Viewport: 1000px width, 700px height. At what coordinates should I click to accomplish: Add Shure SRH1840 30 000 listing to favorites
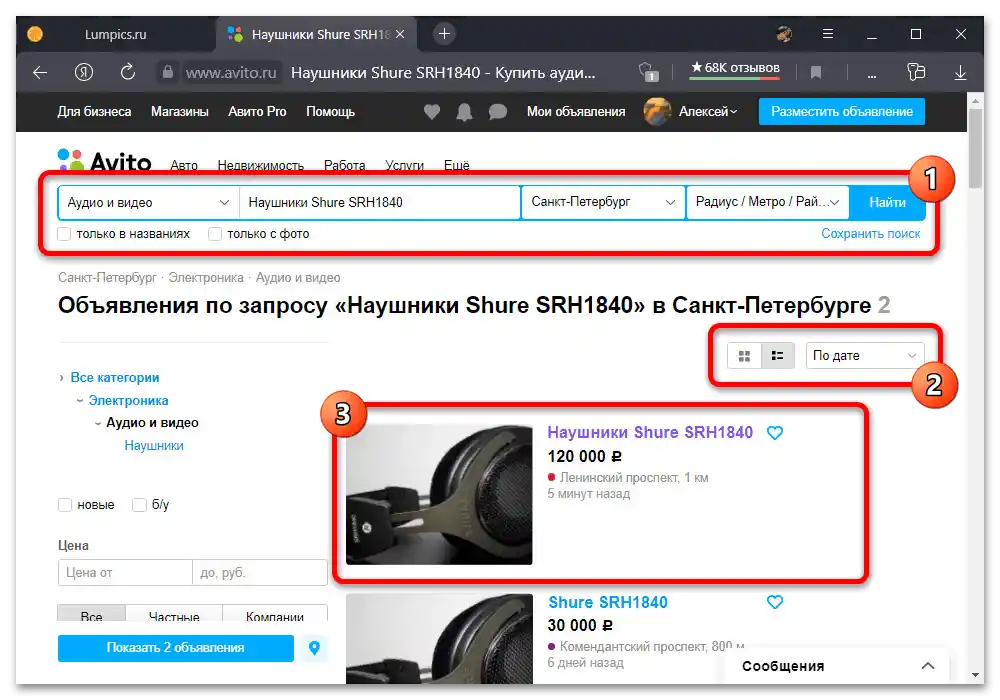[774, 602]
